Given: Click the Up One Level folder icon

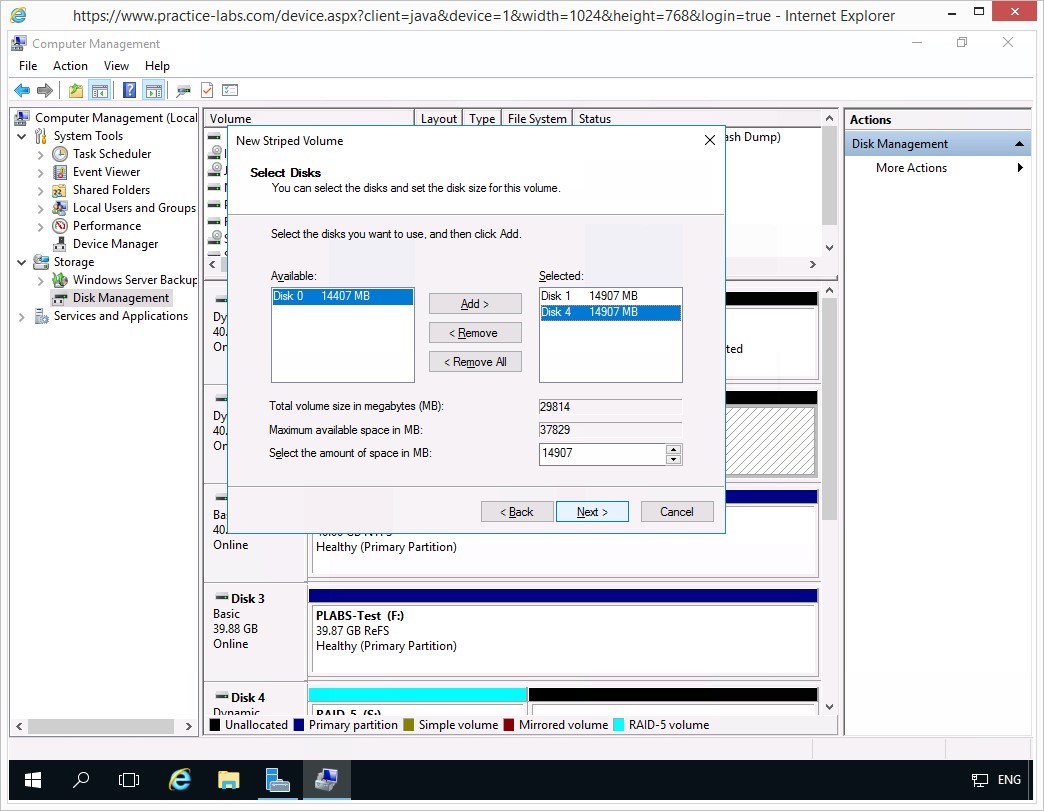Looking at the screenshot, I should 76,90.
